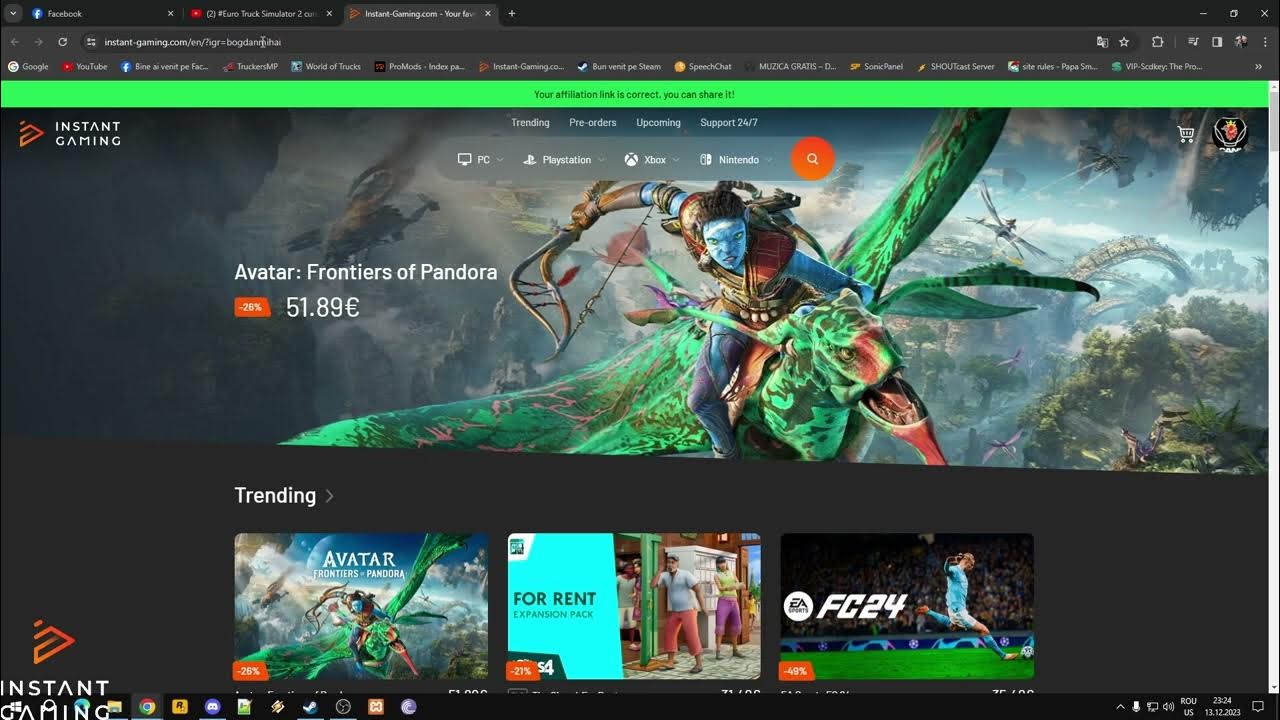Expand the Nintendo platform dropdown
Screen dimensions: 1280x720
pyautogui.click(x=736, y=160)
